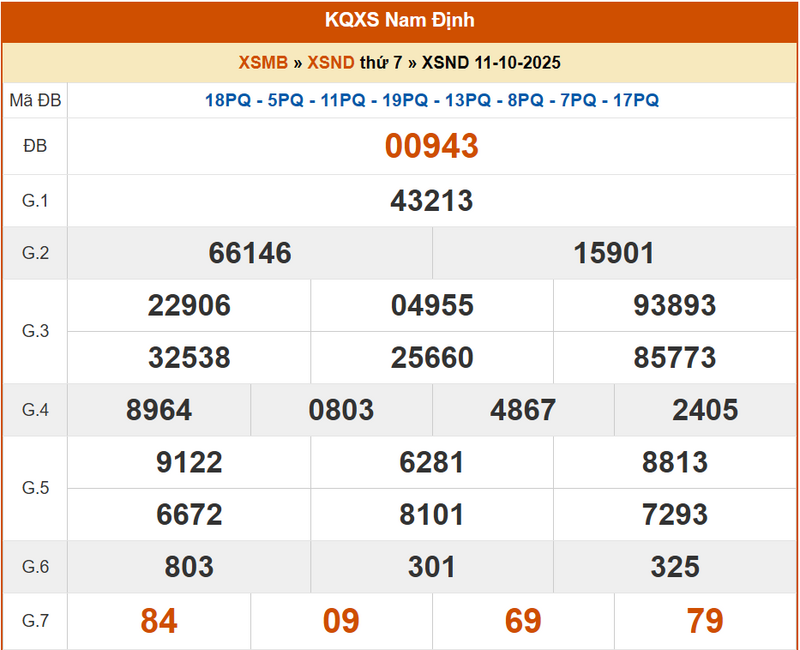
Task: Click G.5 number 7293
Action: click(x=675, y=514)
